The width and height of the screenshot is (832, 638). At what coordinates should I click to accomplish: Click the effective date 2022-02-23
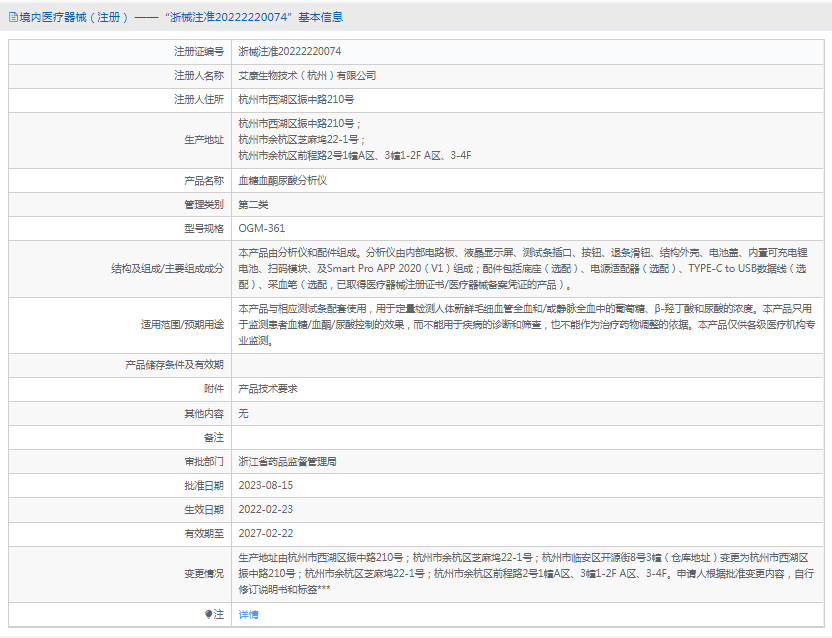click(266, 509)
